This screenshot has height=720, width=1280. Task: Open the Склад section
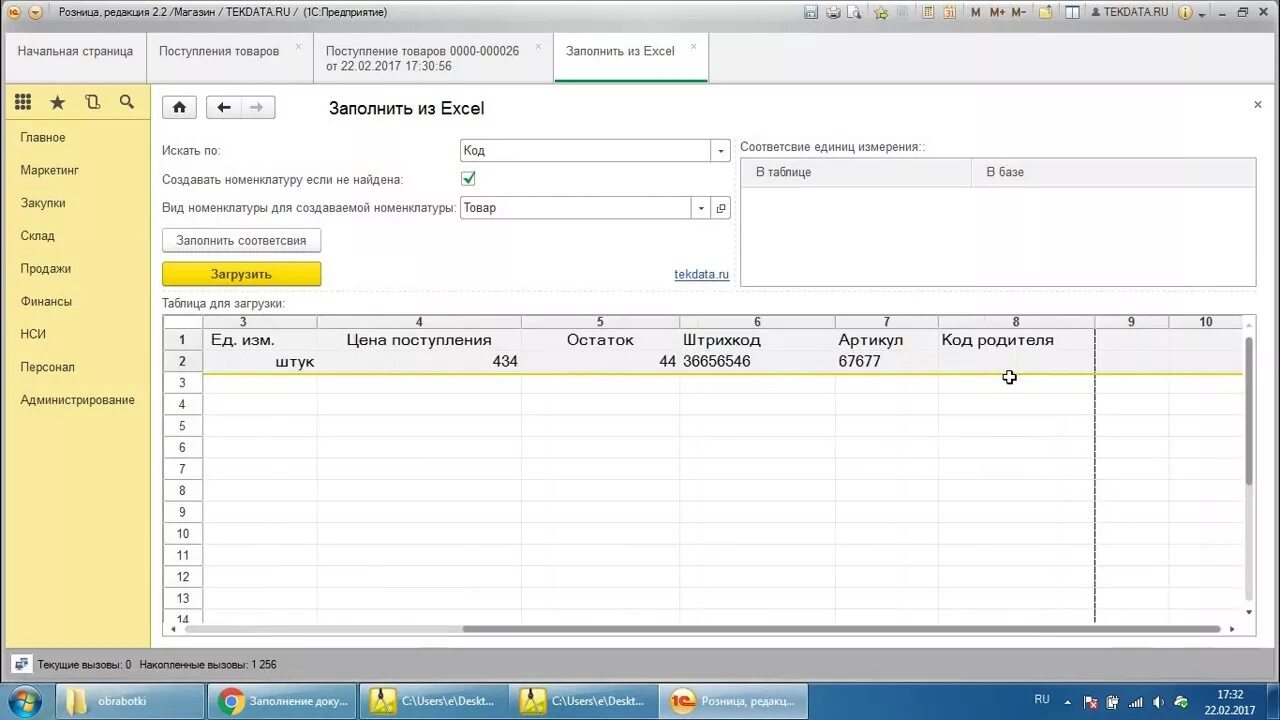[38, 236]
